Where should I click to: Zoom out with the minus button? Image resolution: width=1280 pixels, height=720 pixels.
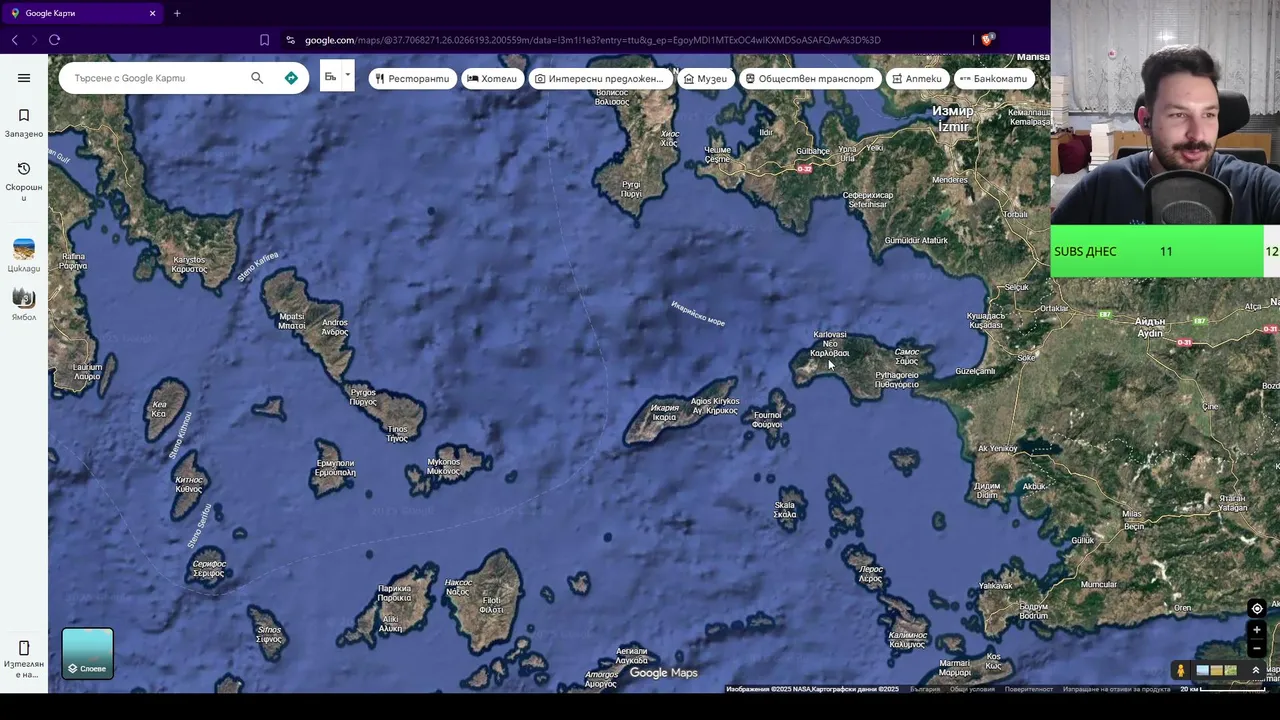(1257, 648)
